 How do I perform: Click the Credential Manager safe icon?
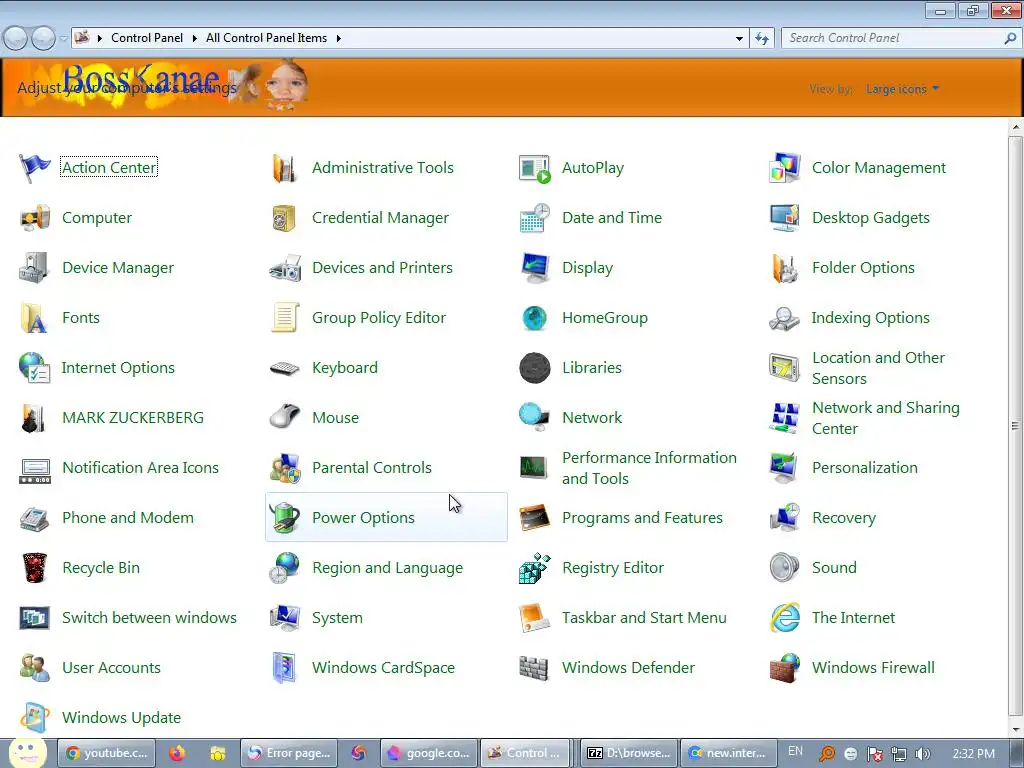point(285,218)
